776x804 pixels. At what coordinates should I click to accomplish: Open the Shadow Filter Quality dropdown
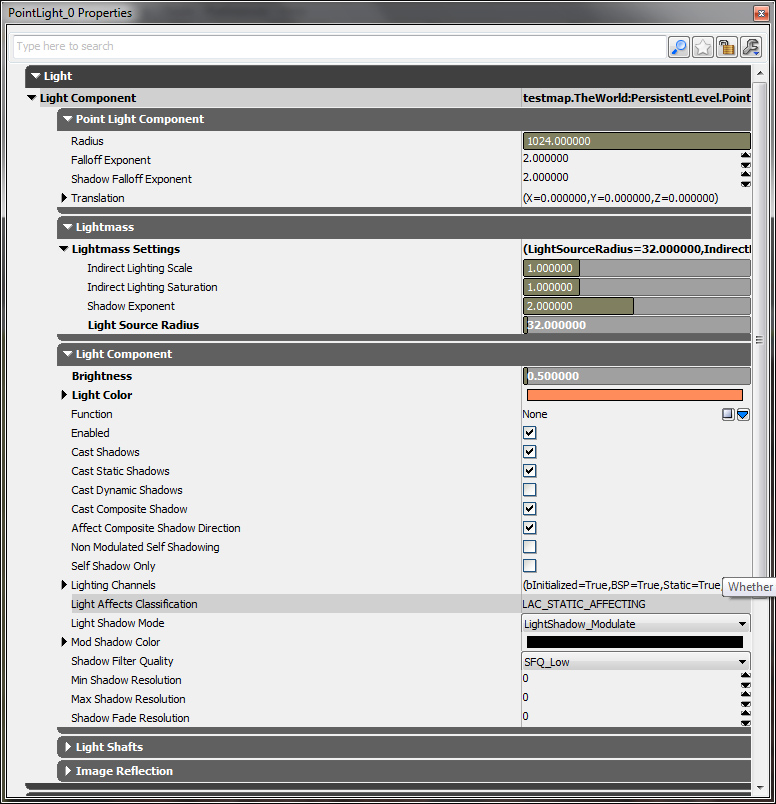point(636,662)
